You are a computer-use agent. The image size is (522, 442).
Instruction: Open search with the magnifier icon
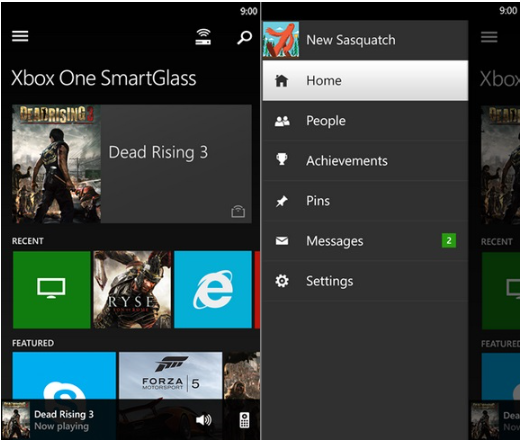[x=244, y=37]
